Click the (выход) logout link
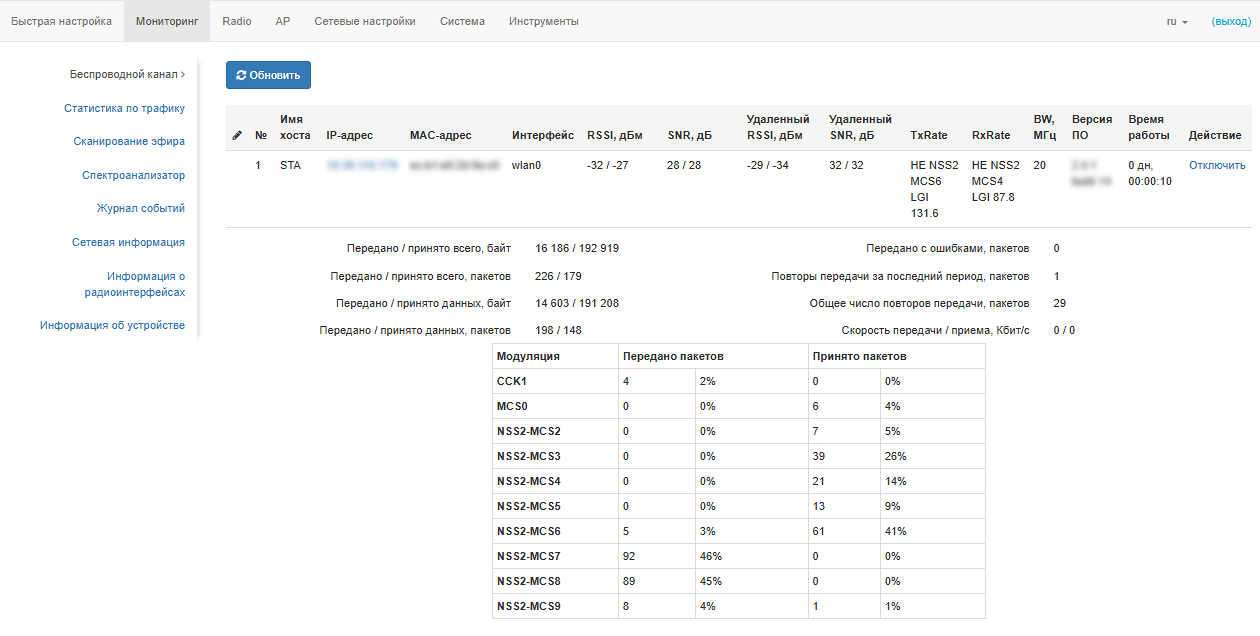 pyautogui.click(x=1230, y=21)
